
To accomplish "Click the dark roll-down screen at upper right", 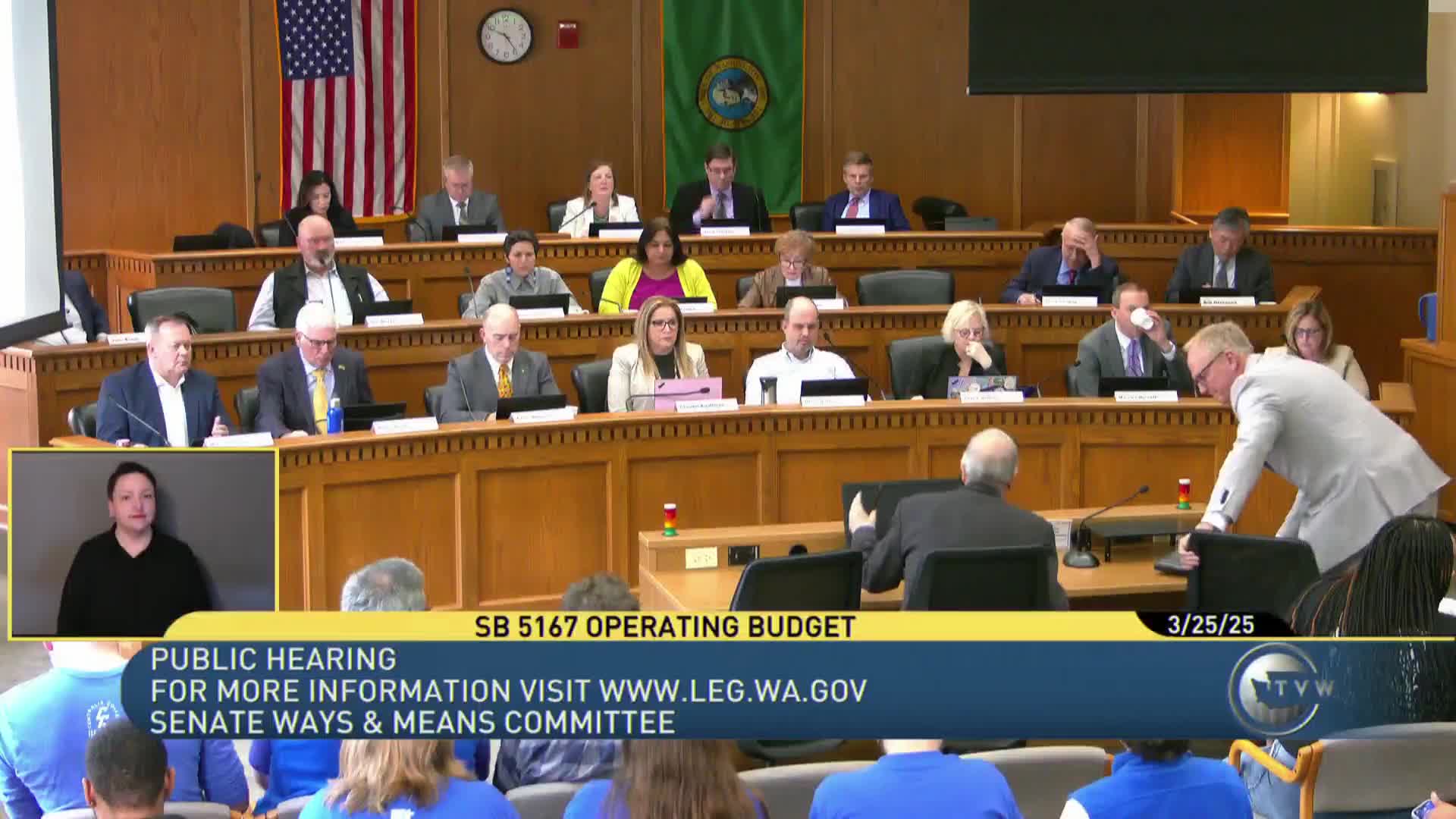I will click(x=1197, y=45).
